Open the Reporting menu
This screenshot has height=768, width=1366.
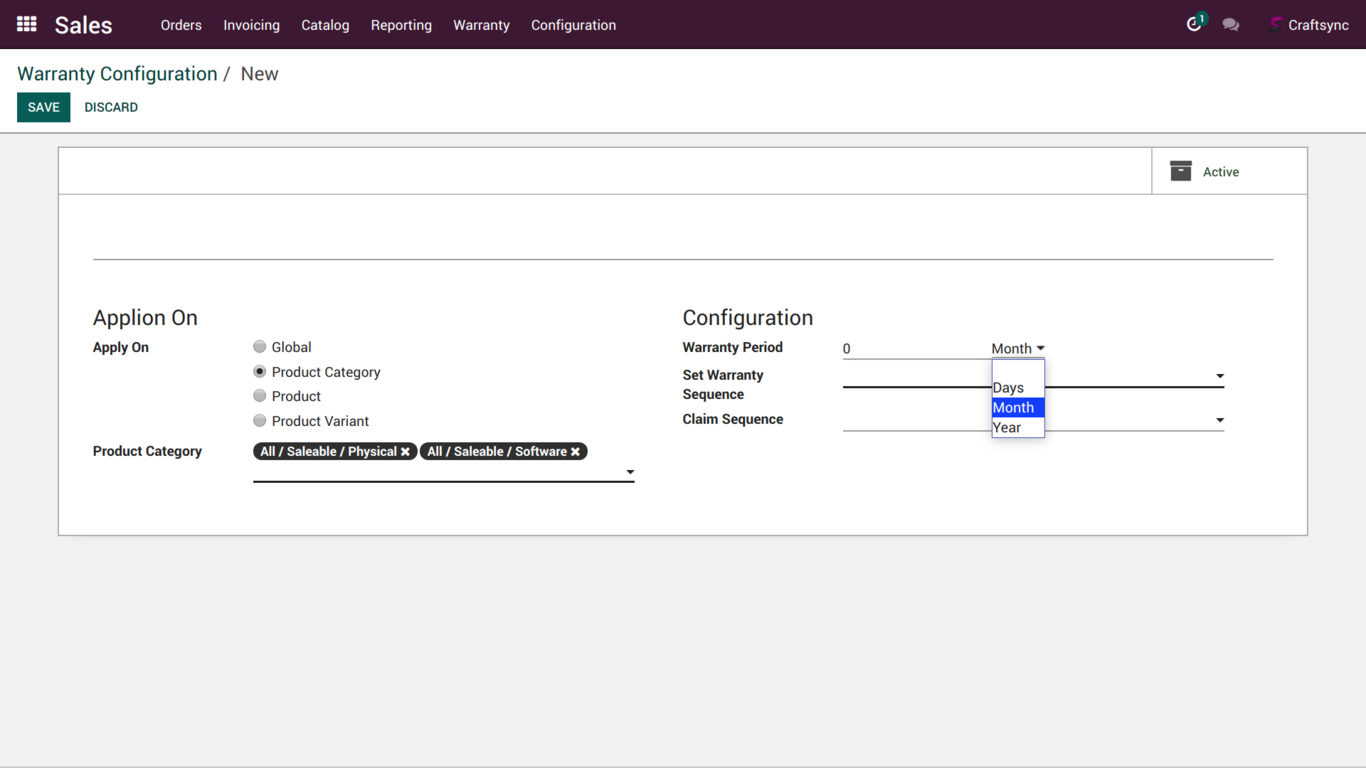coord(401,25)
